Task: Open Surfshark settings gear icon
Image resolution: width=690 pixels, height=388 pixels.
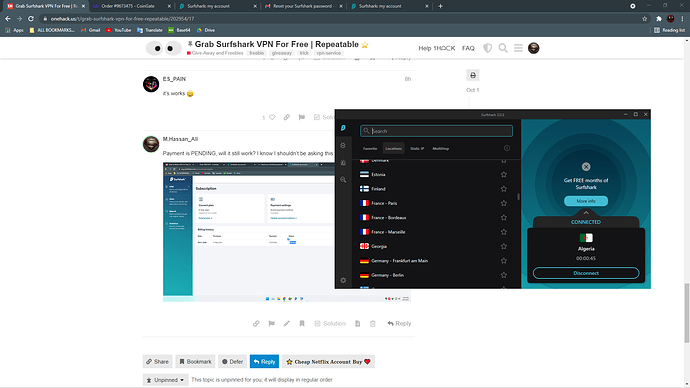Action: tap(343, 280)
